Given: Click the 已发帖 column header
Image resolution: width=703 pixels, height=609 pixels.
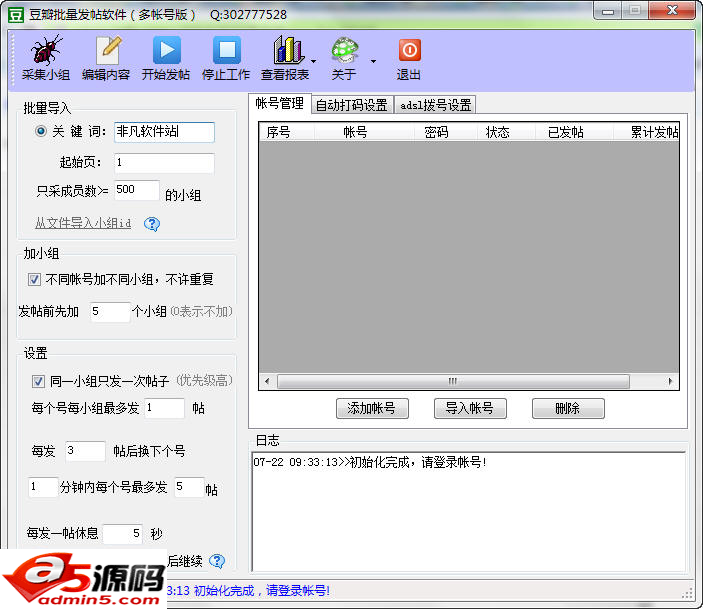Looking at the screenshot, I should pyautogui.click(x=574, y=132).
